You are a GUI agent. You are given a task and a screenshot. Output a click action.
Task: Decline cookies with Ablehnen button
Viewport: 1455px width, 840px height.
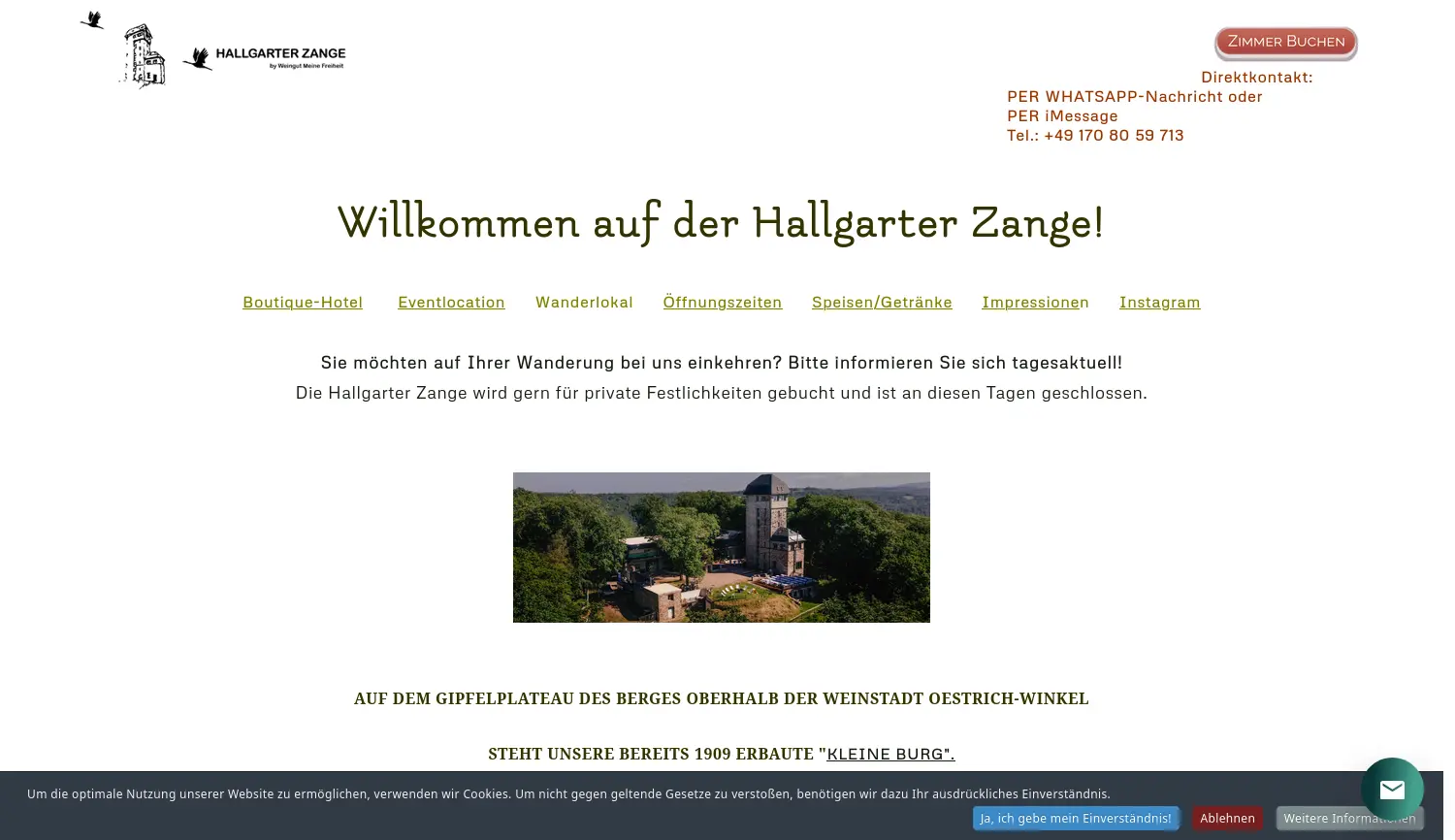click(1227, 819)
